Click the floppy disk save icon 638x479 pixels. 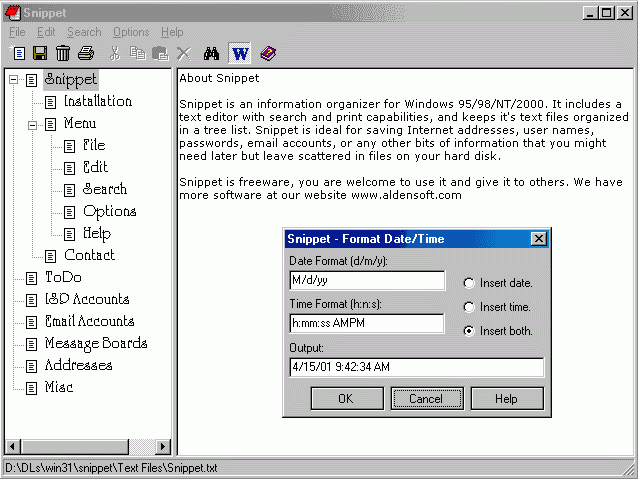(40, 53)
